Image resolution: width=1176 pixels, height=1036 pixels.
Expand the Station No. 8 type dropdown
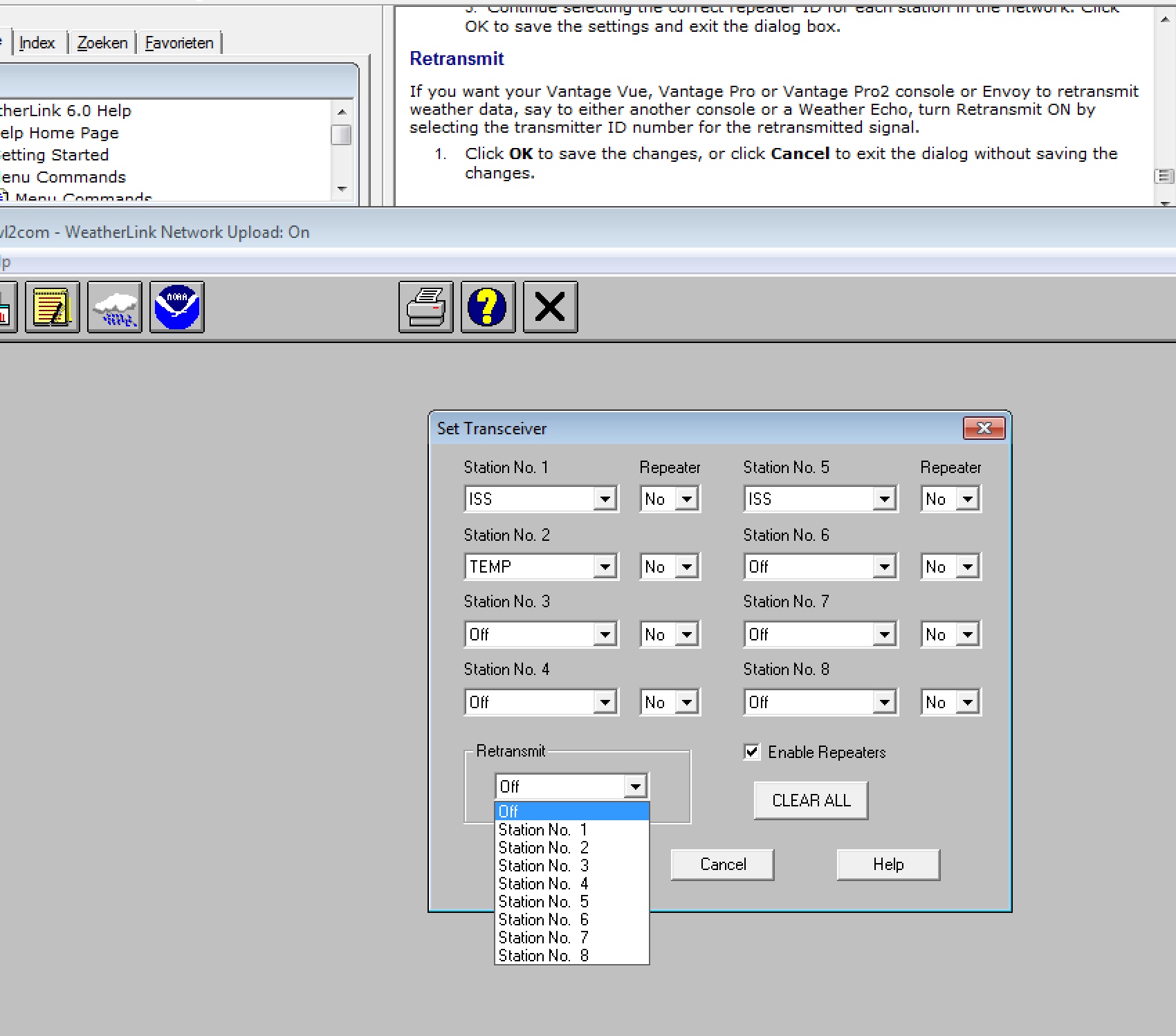(x=884, y=703)
